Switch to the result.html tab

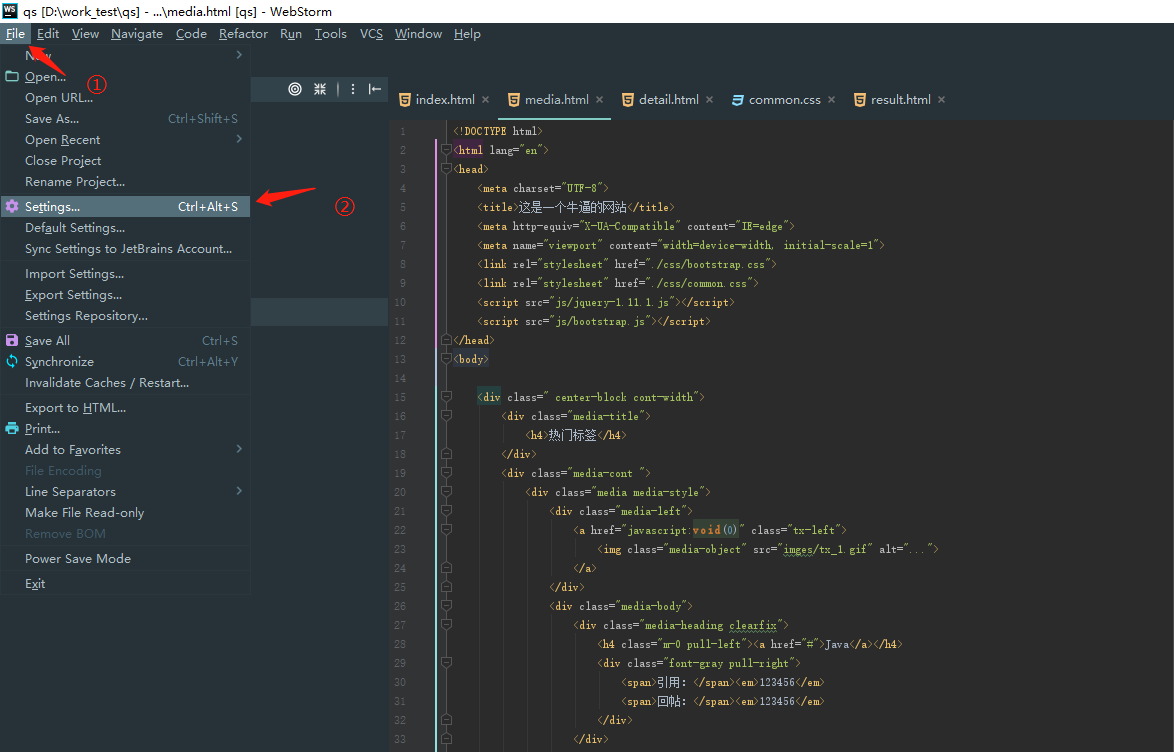click(x=901, y=100)
